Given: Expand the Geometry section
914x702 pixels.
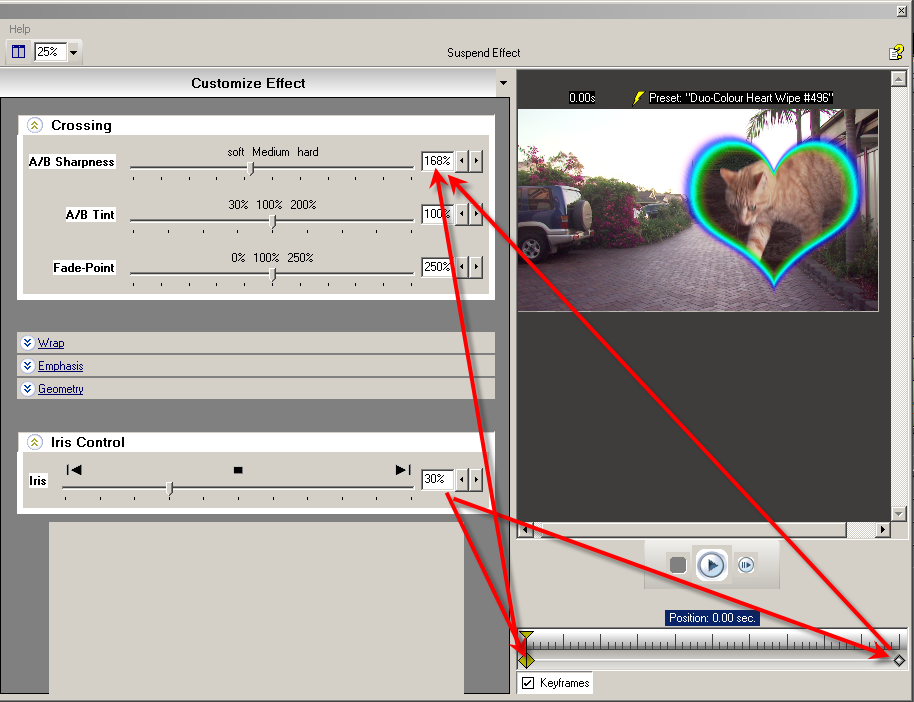Looking at the screenshot, I should pos(60,389).
